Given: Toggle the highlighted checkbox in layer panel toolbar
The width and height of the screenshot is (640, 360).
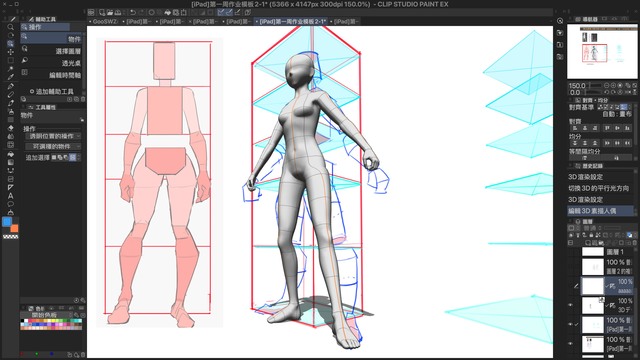Looking at the screenshot, I should pyautogui.click(x=630, y=236).
